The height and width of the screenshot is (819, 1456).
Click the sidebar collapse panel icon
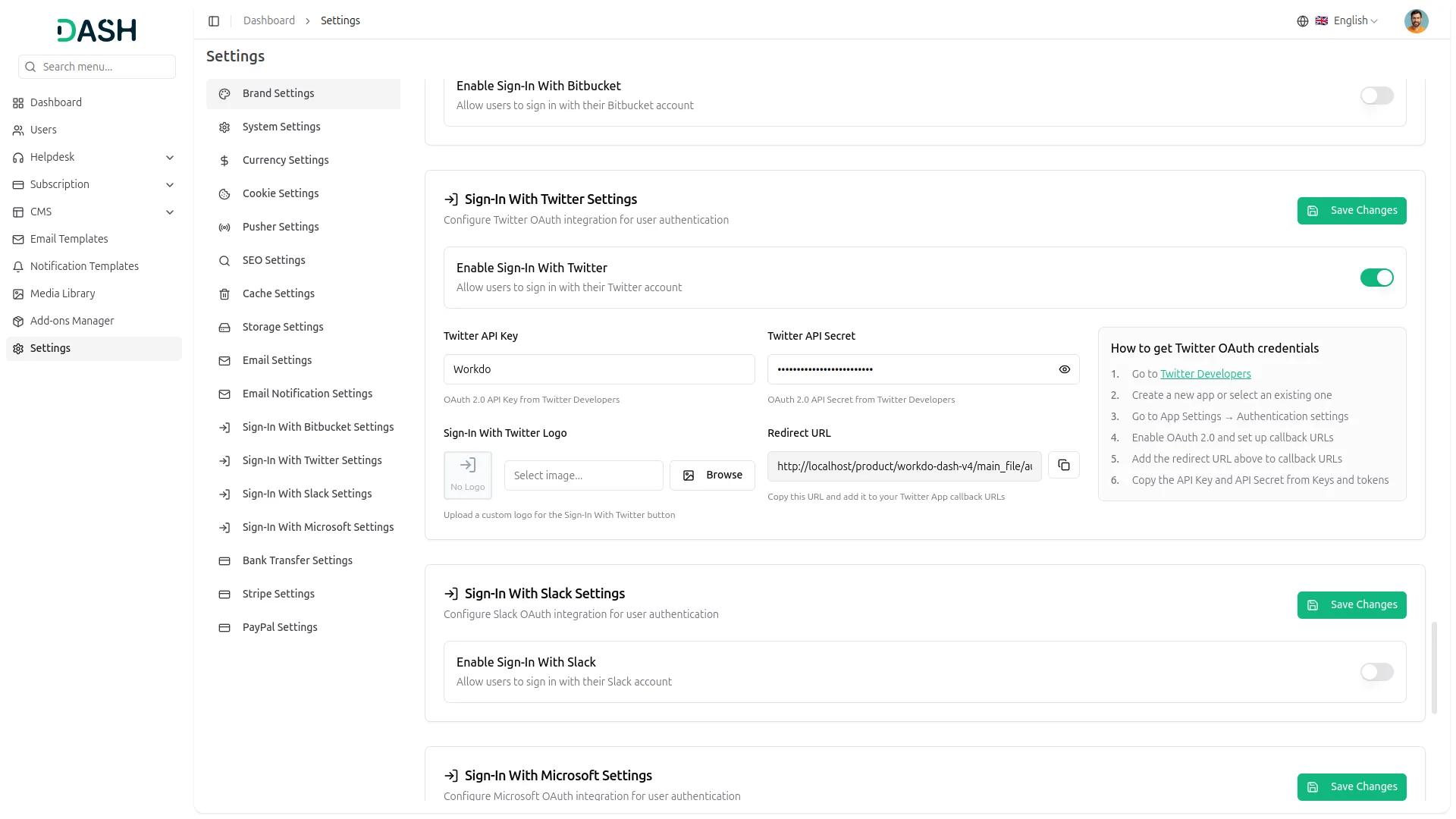[x=214, y=21]
